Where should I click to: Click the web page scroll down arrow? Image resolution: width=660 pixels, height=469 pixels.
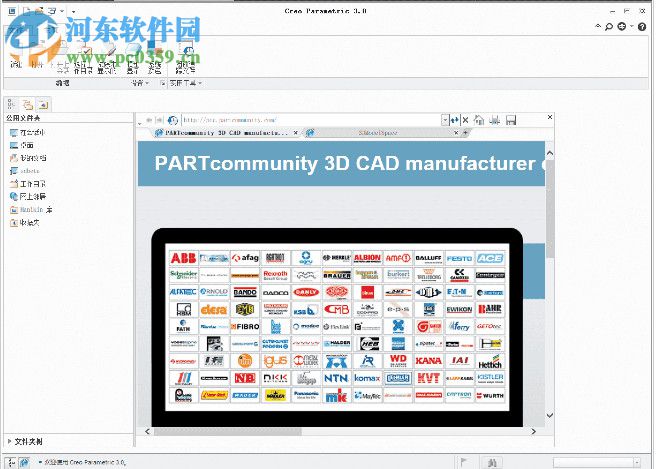point(549,415)
